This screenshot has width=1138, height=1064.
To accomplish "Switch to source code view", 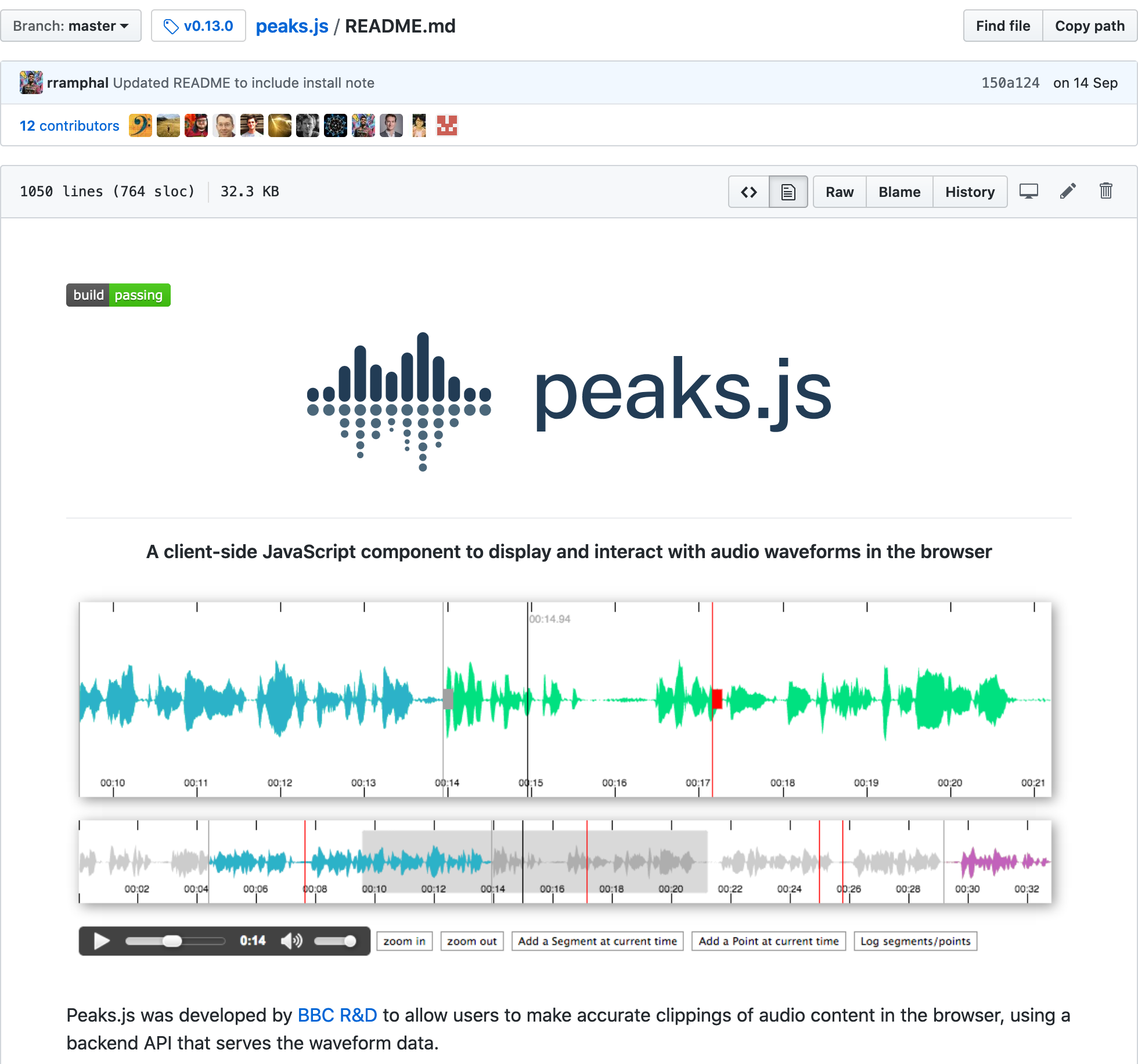I will [x=749, y=192].
